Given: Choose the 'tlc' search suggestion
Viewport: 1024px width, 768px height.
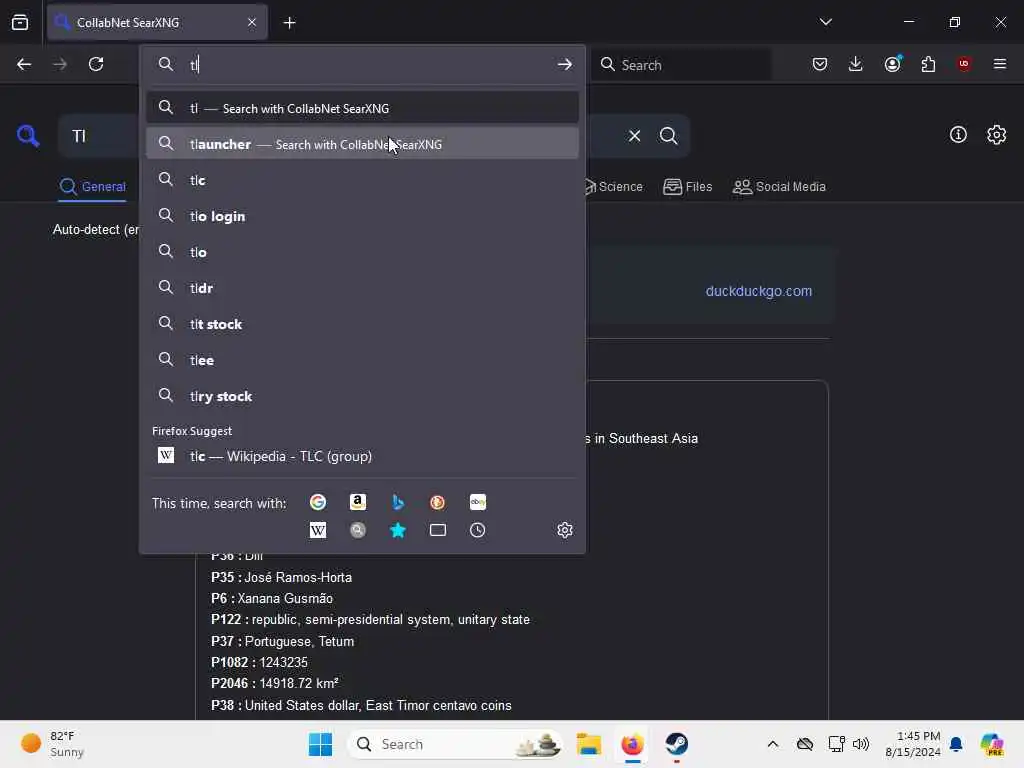Looking at the screenshot, I should (x=362, y=180).
